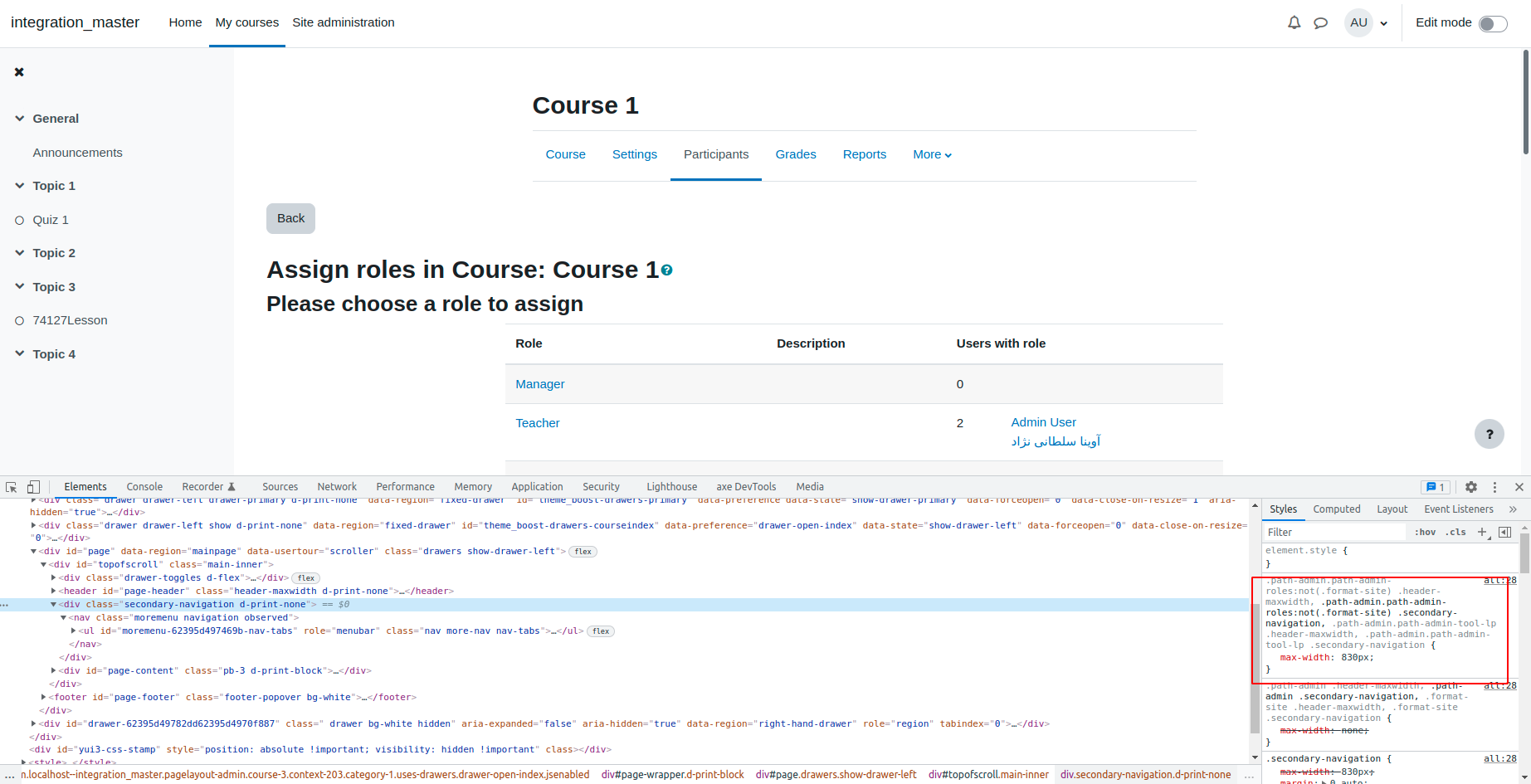Click the AU user avatar

click(x=1358, y=23)
